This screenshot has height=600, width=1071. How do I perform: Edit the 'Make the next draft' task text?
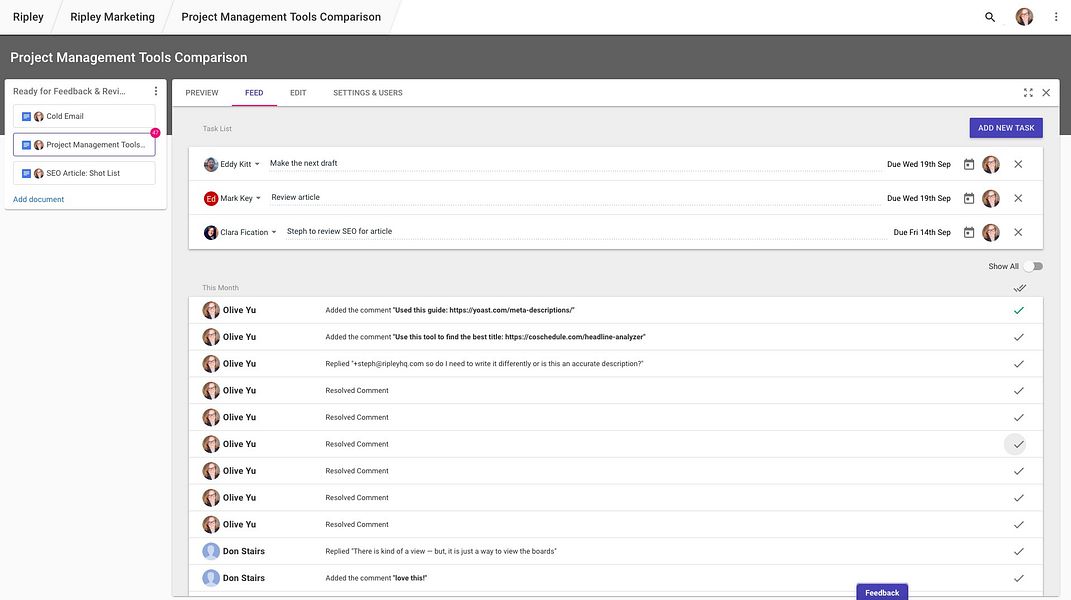[574, 163]
